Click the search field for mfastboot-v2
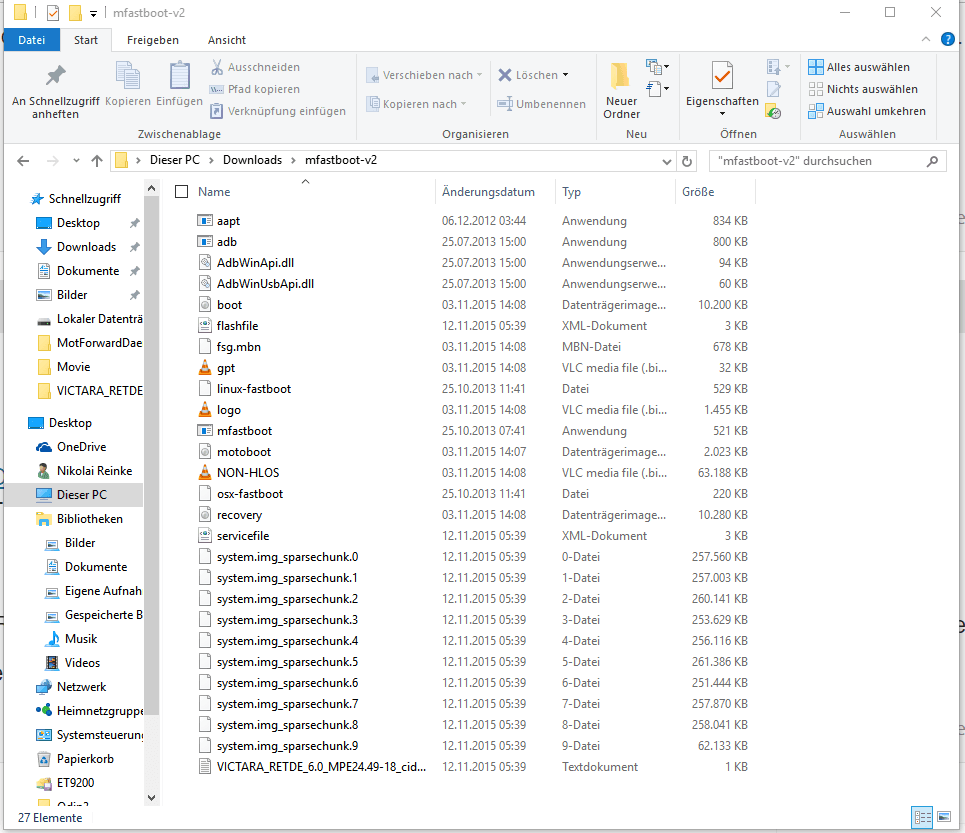 click(x=820, y=161)
